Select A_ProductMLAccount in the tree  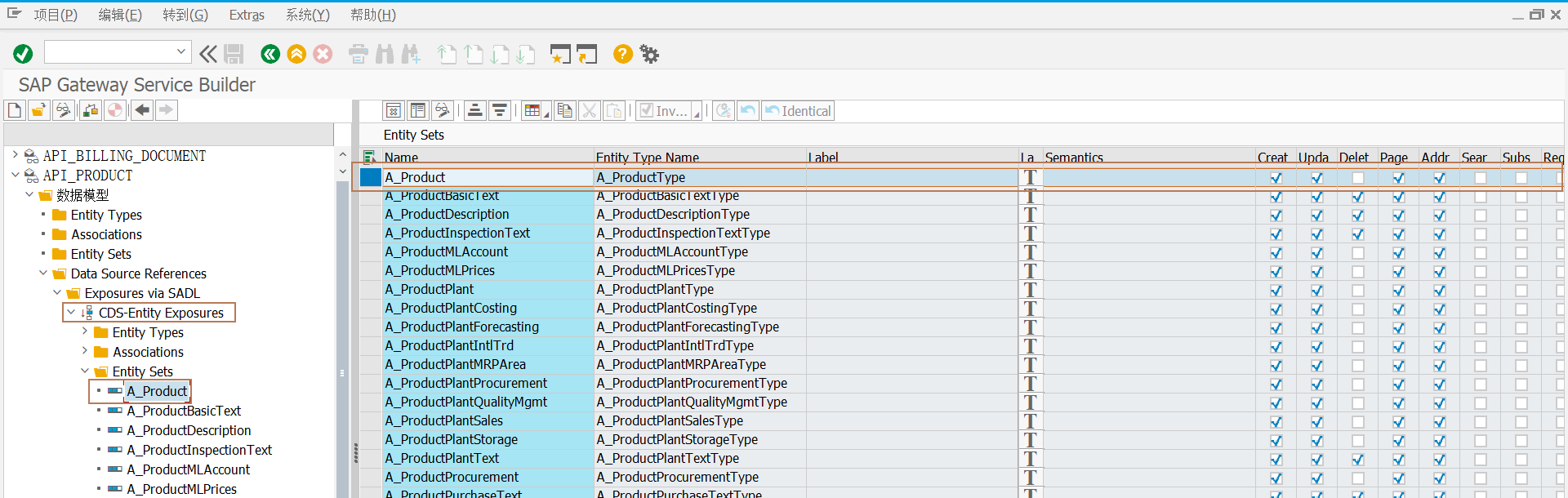pyautogui.click(x=189, y=469)
